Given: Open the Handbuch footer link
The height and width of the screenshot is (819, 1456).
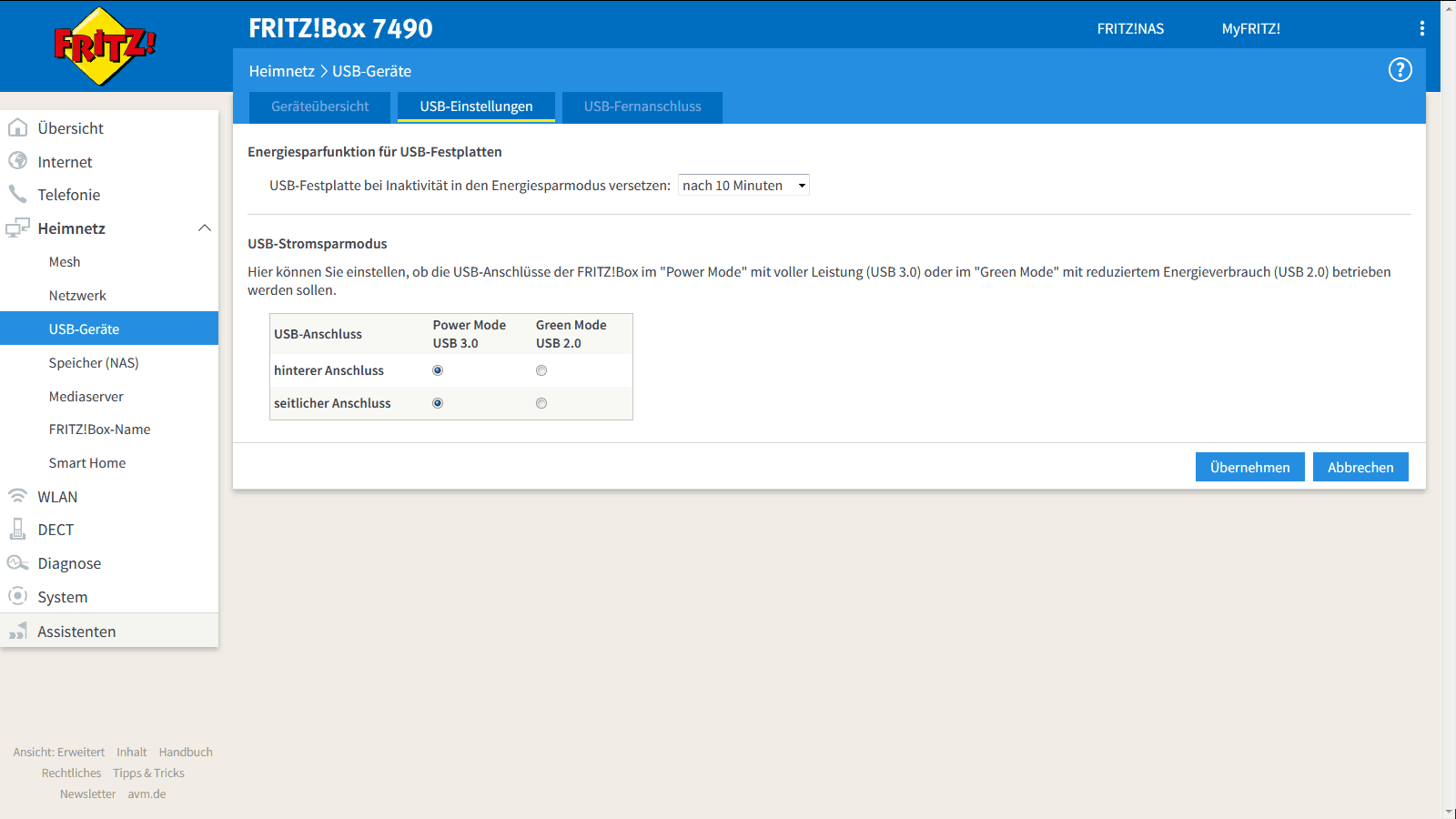Looking at the screenshot, I should pyautogui.click(x=186, y=752).
